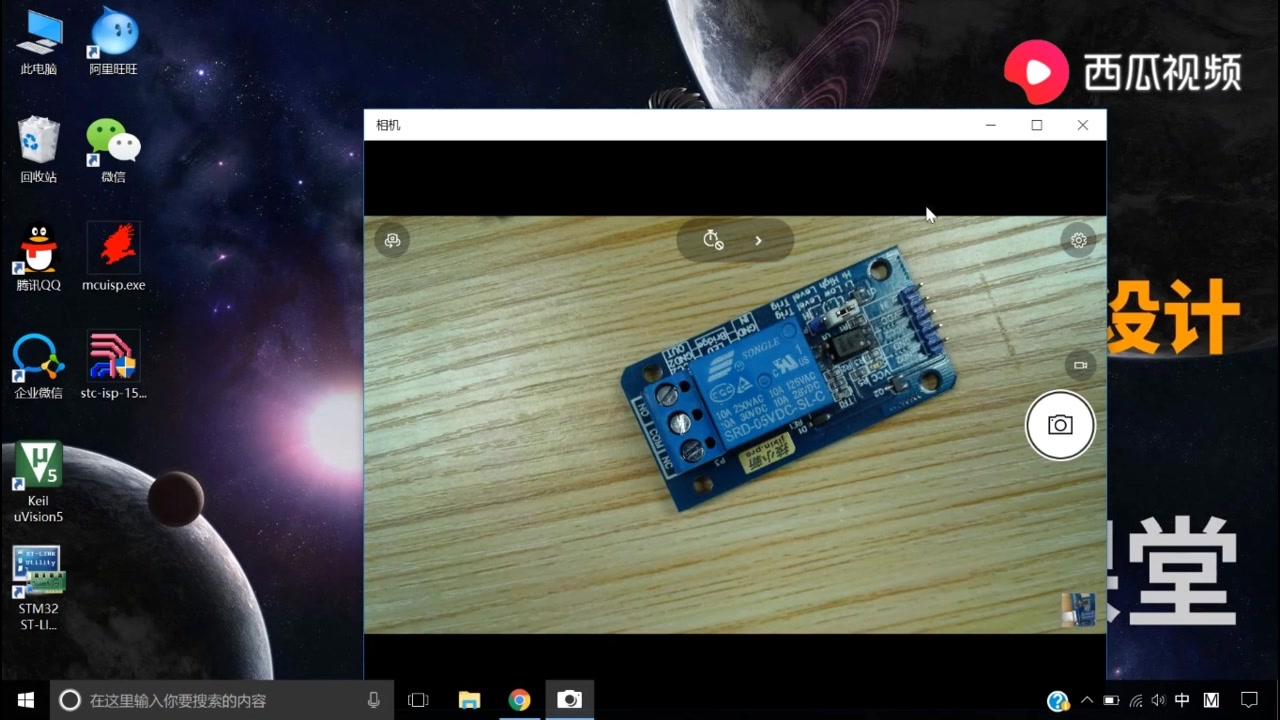
Task: Show hidden system tray icons
Action: click(1087, 700)
